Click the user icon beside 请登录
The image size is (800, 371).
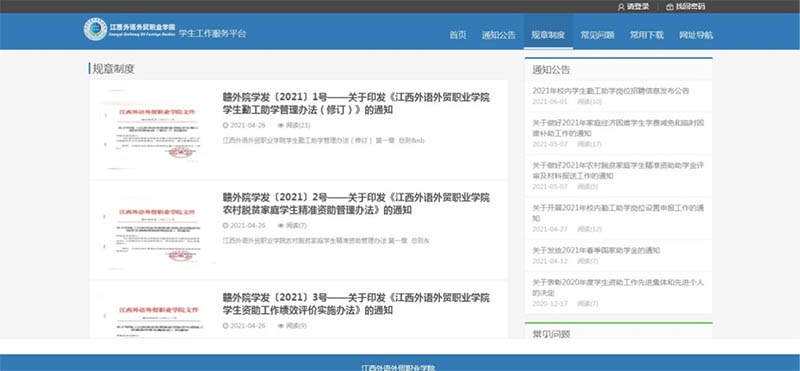(x=621, y=7)
